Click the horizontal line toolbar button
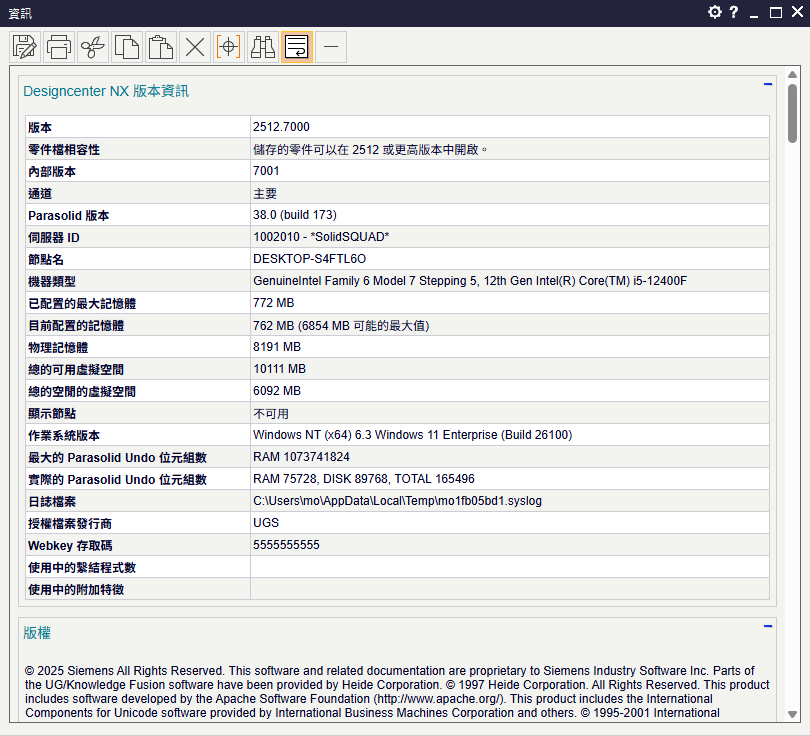 331,47
